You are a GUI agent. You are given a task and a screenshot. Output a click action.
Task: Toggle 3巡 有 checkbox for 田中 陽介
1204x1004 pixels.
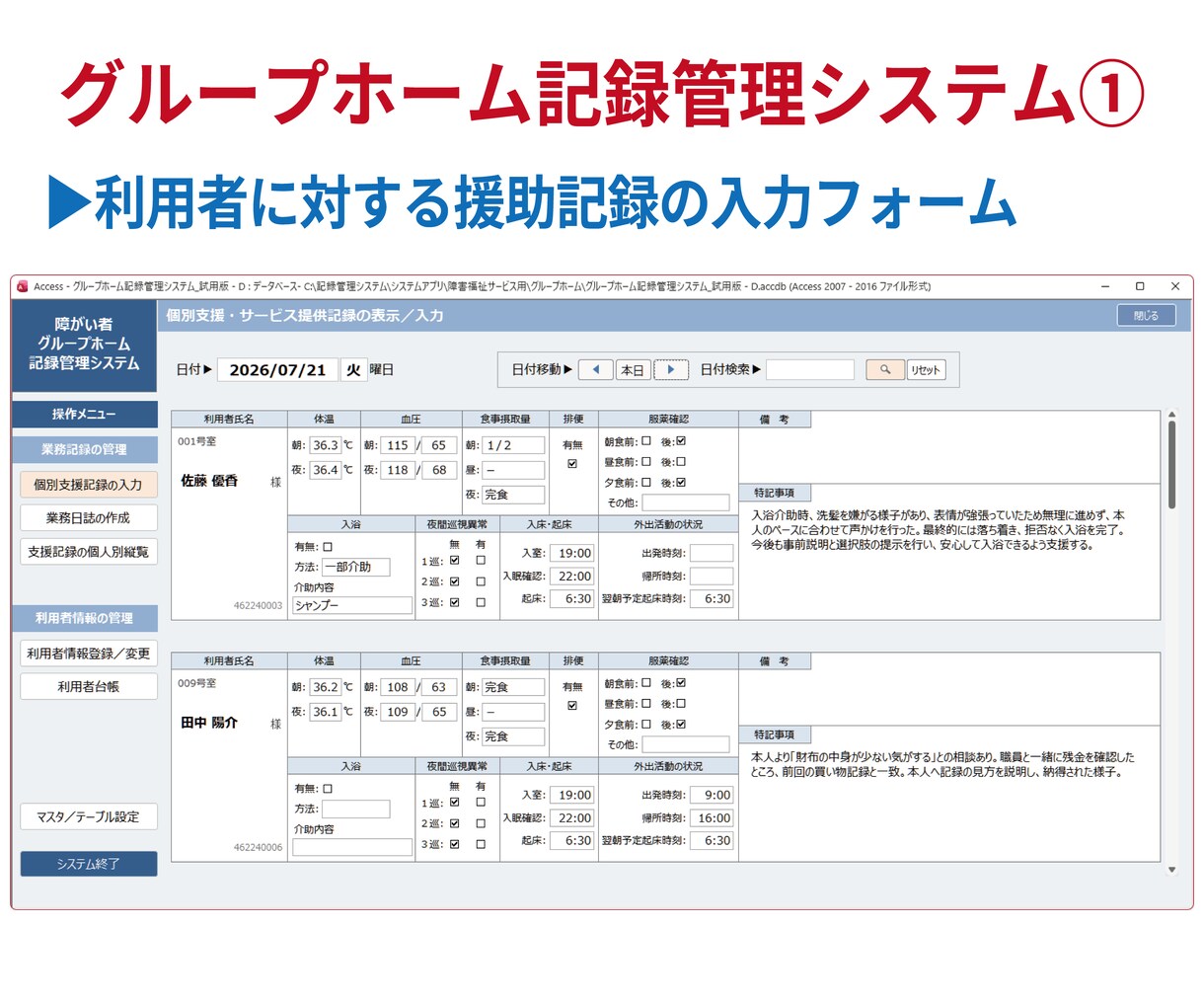[x=481, y=844]
